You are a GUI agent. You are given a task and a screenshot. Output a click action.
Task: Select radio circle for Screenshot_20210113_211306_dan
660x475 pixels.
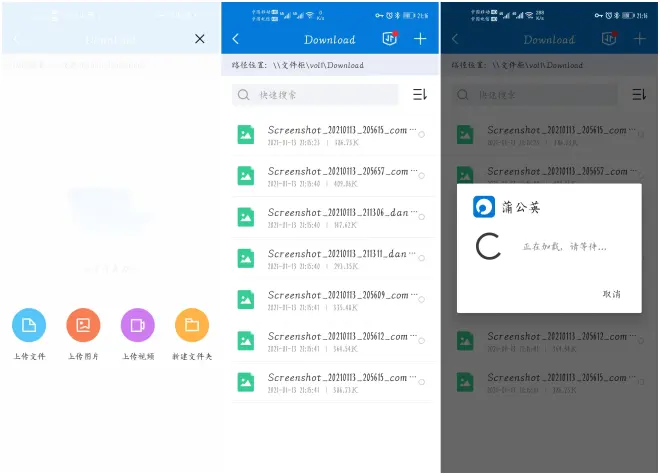(422, 217)
